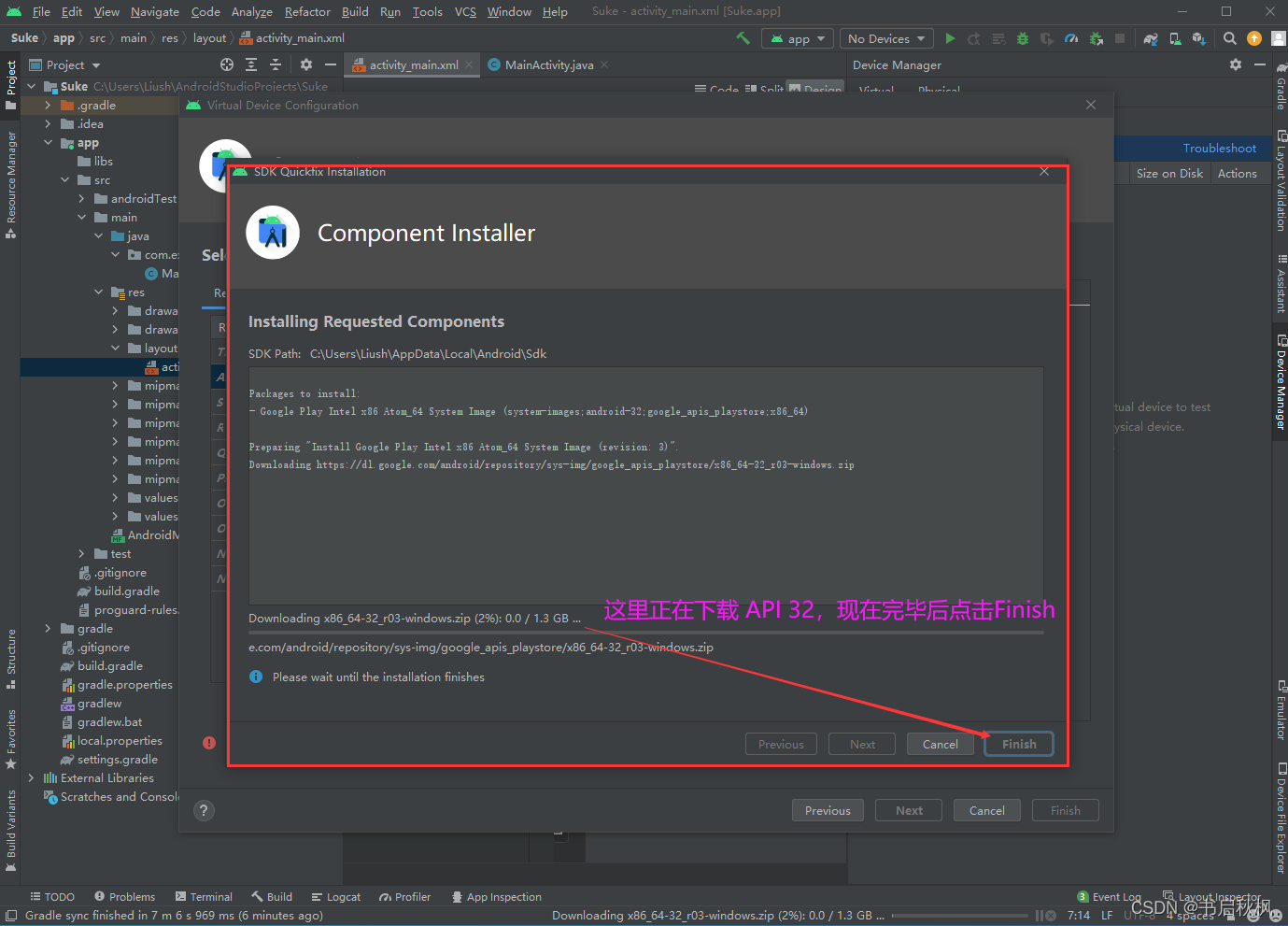Select settings.gradle in project tree
This screenshot has width=1288, height=926.
pos(108,760)
